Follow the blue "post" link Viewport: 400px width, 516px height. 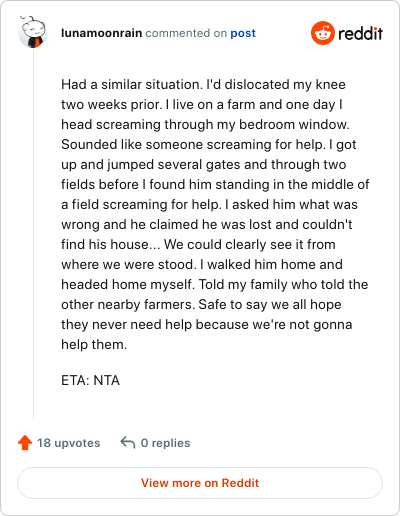[x=243, y=33]
